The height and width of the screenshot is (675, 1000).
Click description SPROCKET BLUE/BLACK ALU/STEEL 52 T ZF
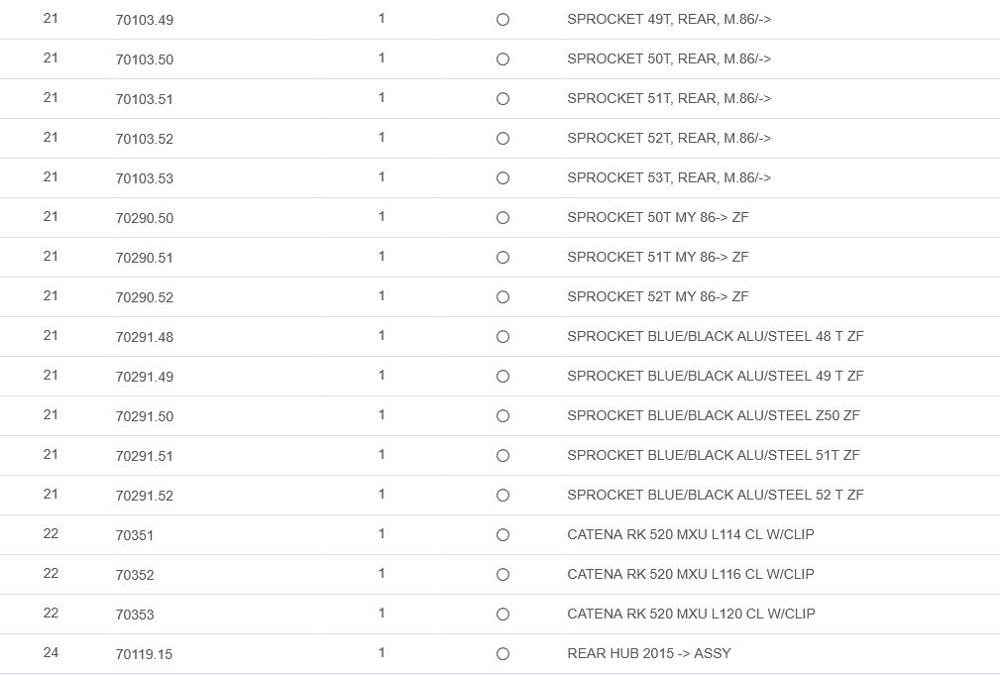point(715,494)
